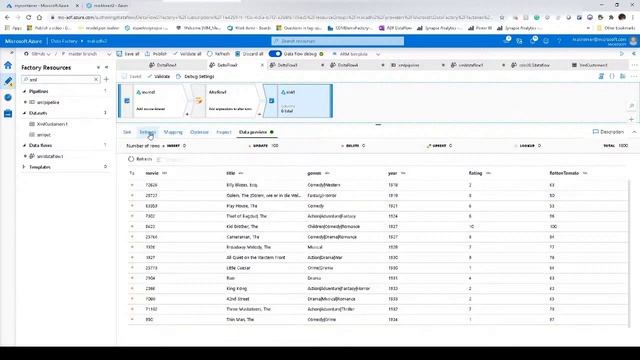The height and width of the screenshot is (360, 640).
Task: Click Refresh in Data preview
Action: (140, 159)
